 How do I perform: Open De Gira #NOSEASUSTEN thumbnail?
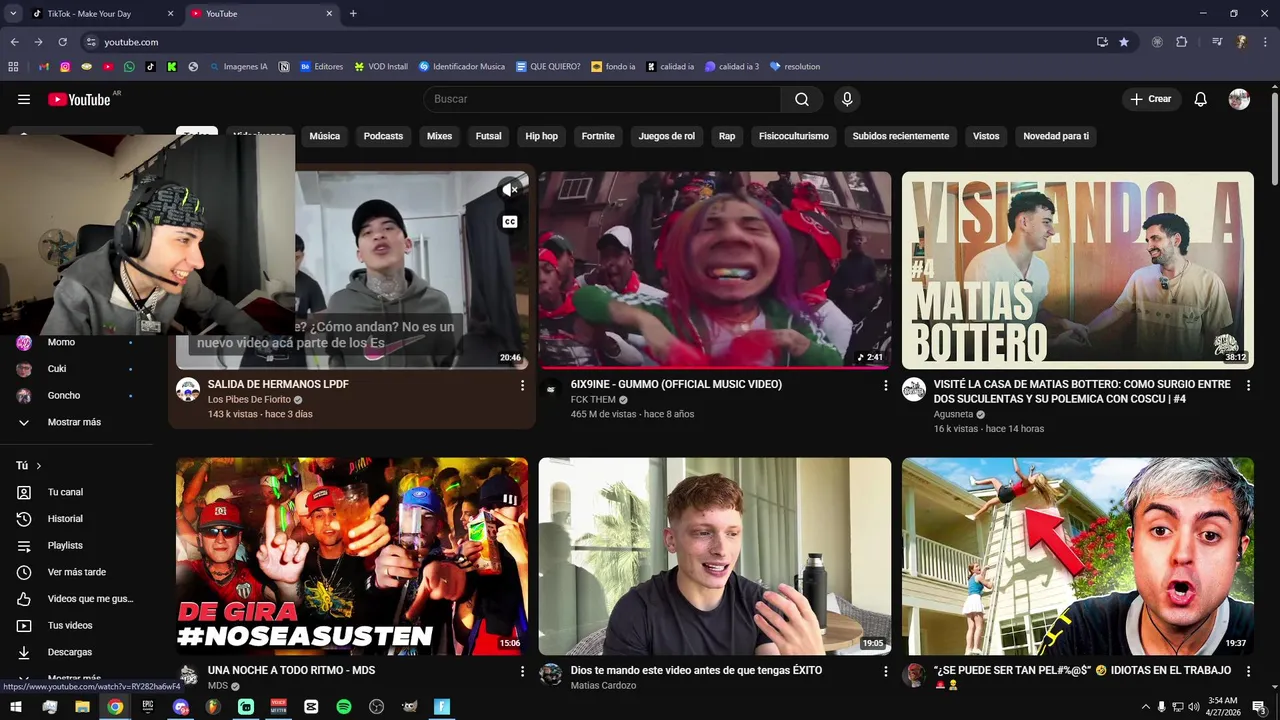[352, 556]
